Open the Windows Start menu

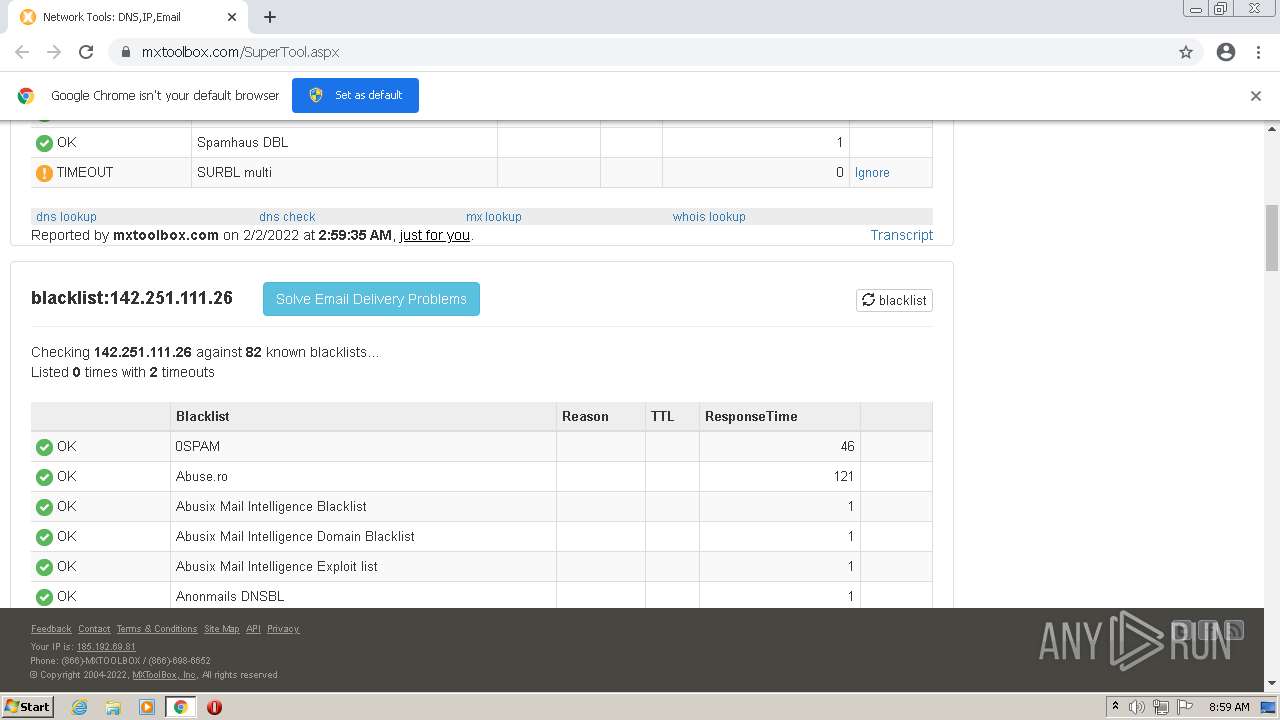28,706
